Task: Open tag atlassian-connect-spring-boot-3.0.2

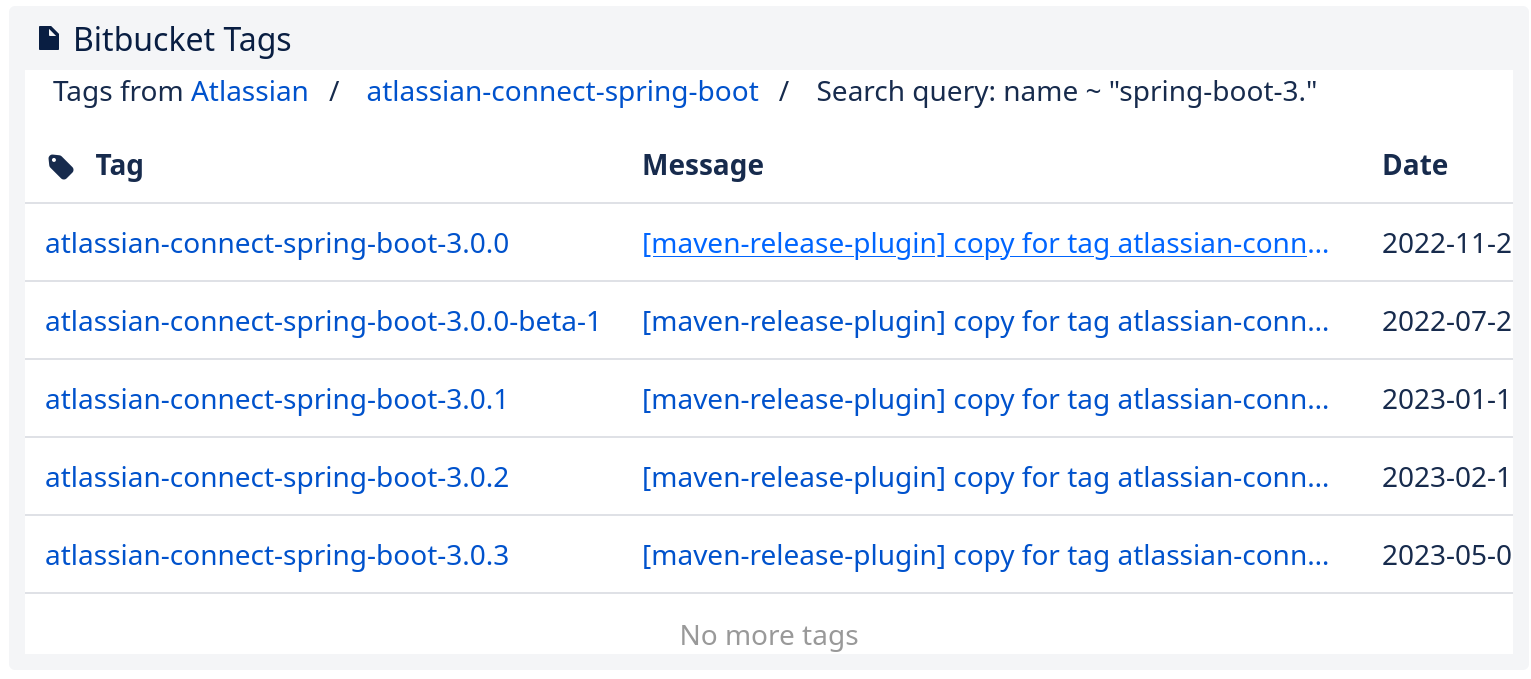Action: (x=277, y=477)
